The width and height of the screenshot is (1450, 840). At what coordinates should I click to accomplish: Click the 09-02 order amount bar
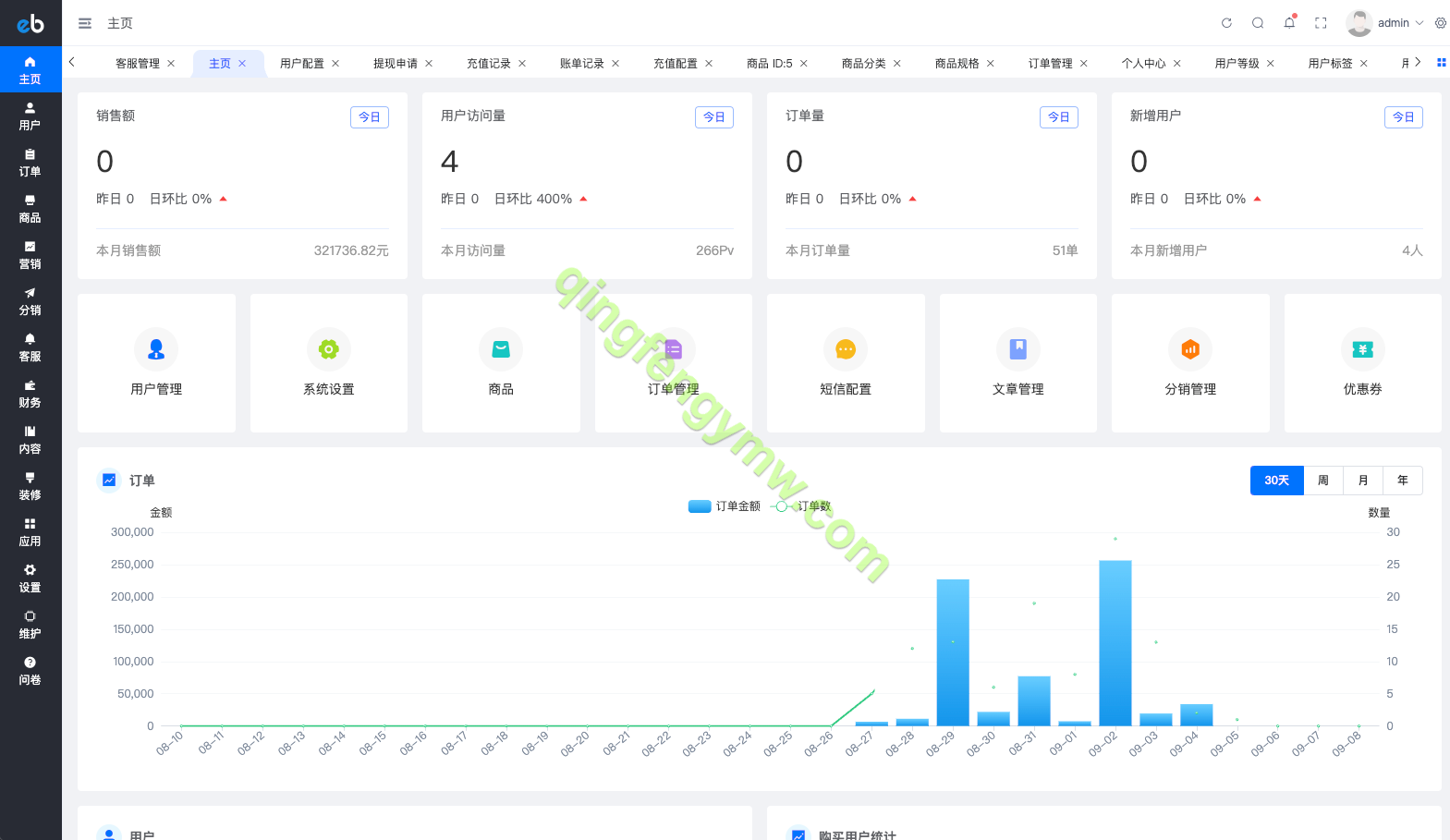click(1115, 643)
